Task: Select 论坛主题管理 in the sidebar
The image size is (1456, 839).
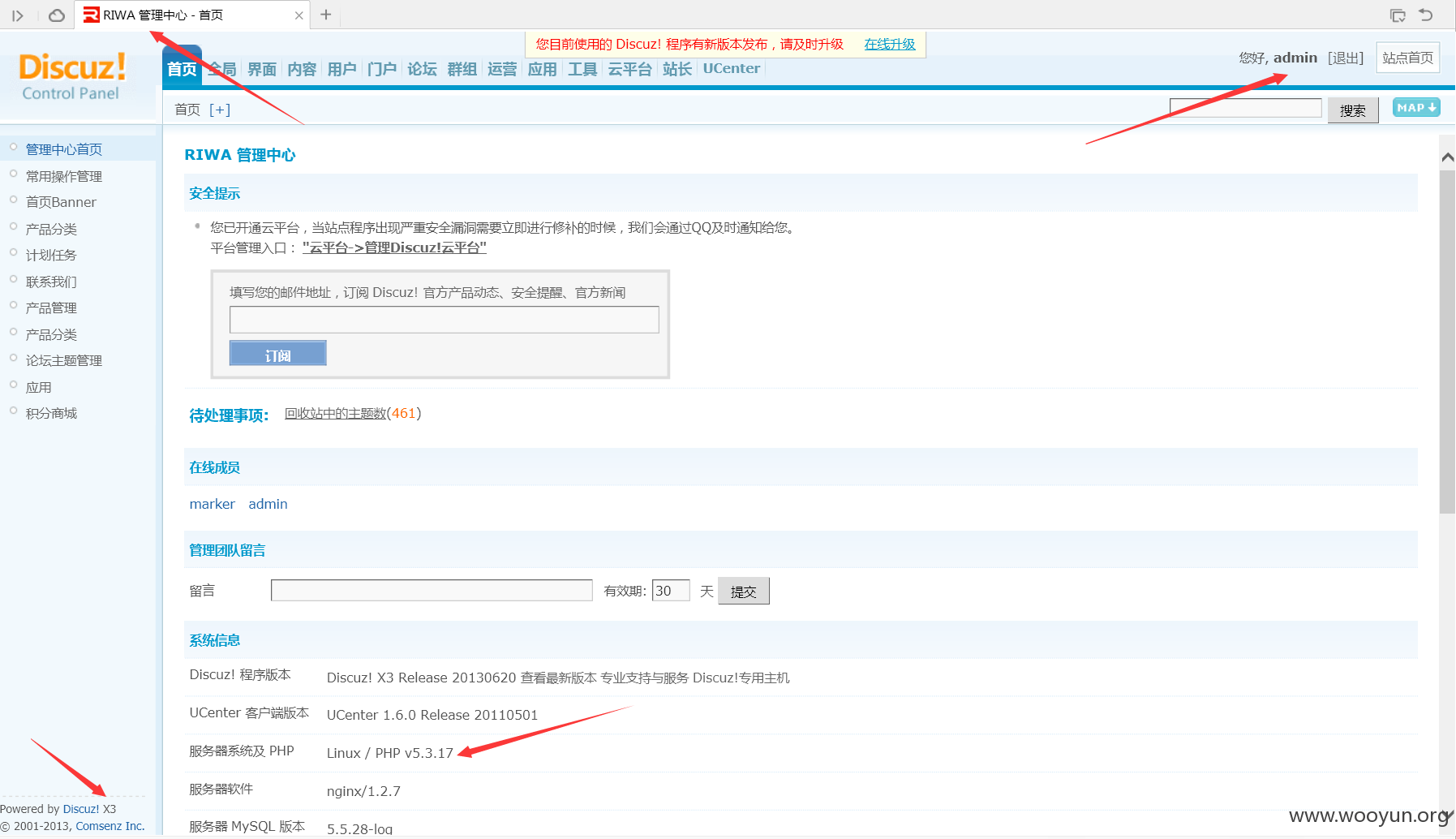Action: [64, 360]
